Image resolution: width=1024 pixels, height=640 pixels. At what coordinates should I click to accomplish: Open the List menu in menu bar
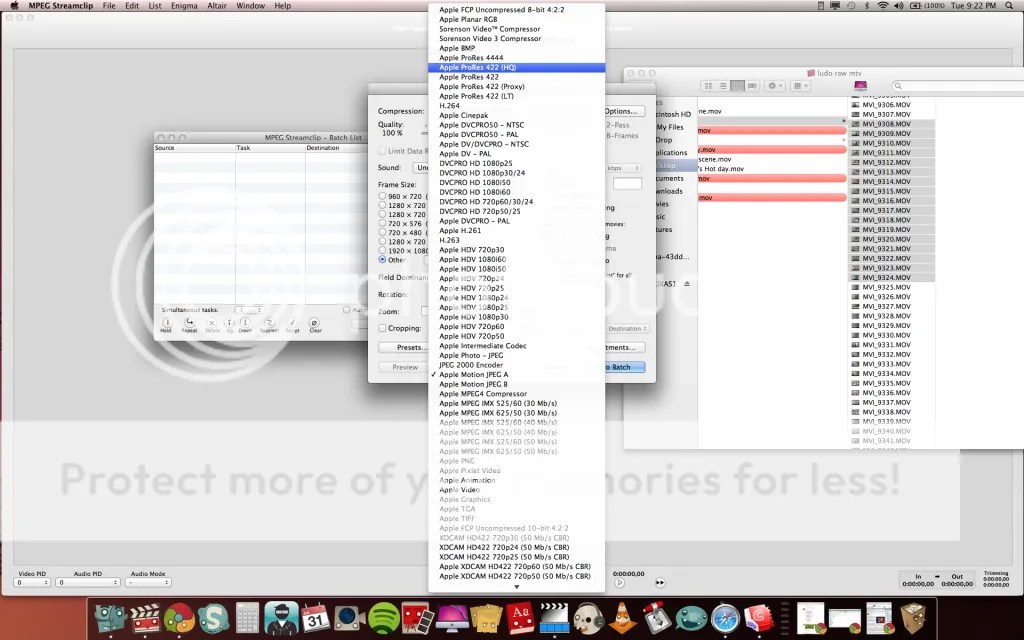point(155,5)
